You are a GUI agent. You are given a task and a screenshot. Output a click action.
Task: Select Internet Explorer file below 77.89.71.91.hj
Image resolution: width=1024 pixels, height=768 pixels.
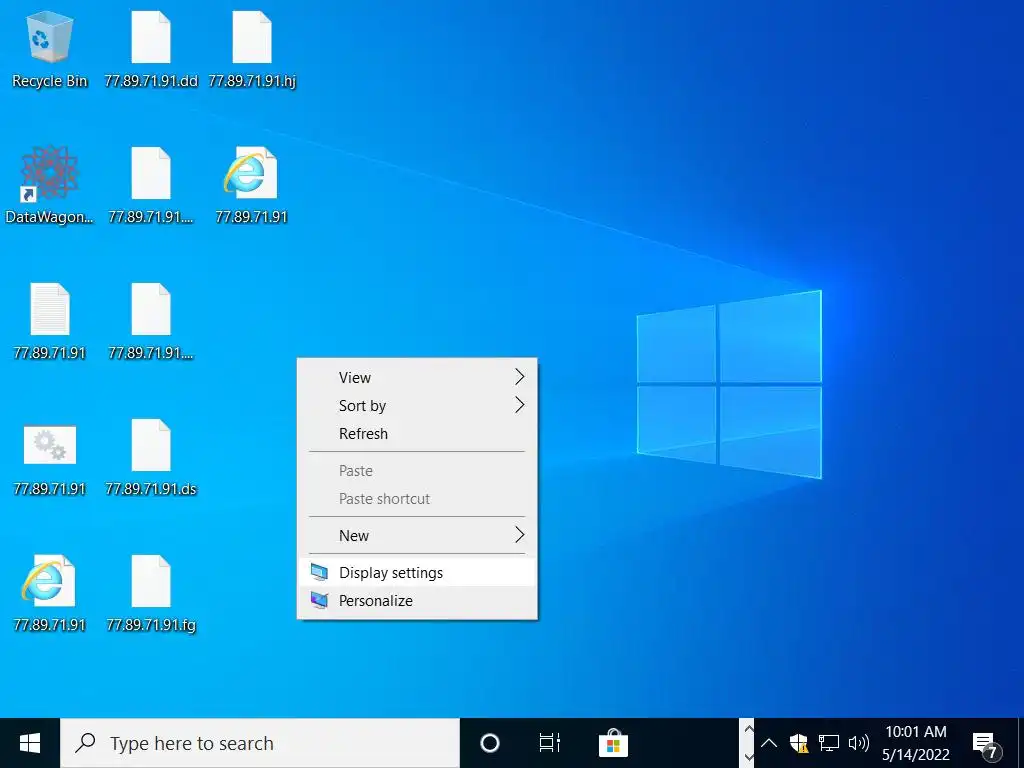click(252, 185)
